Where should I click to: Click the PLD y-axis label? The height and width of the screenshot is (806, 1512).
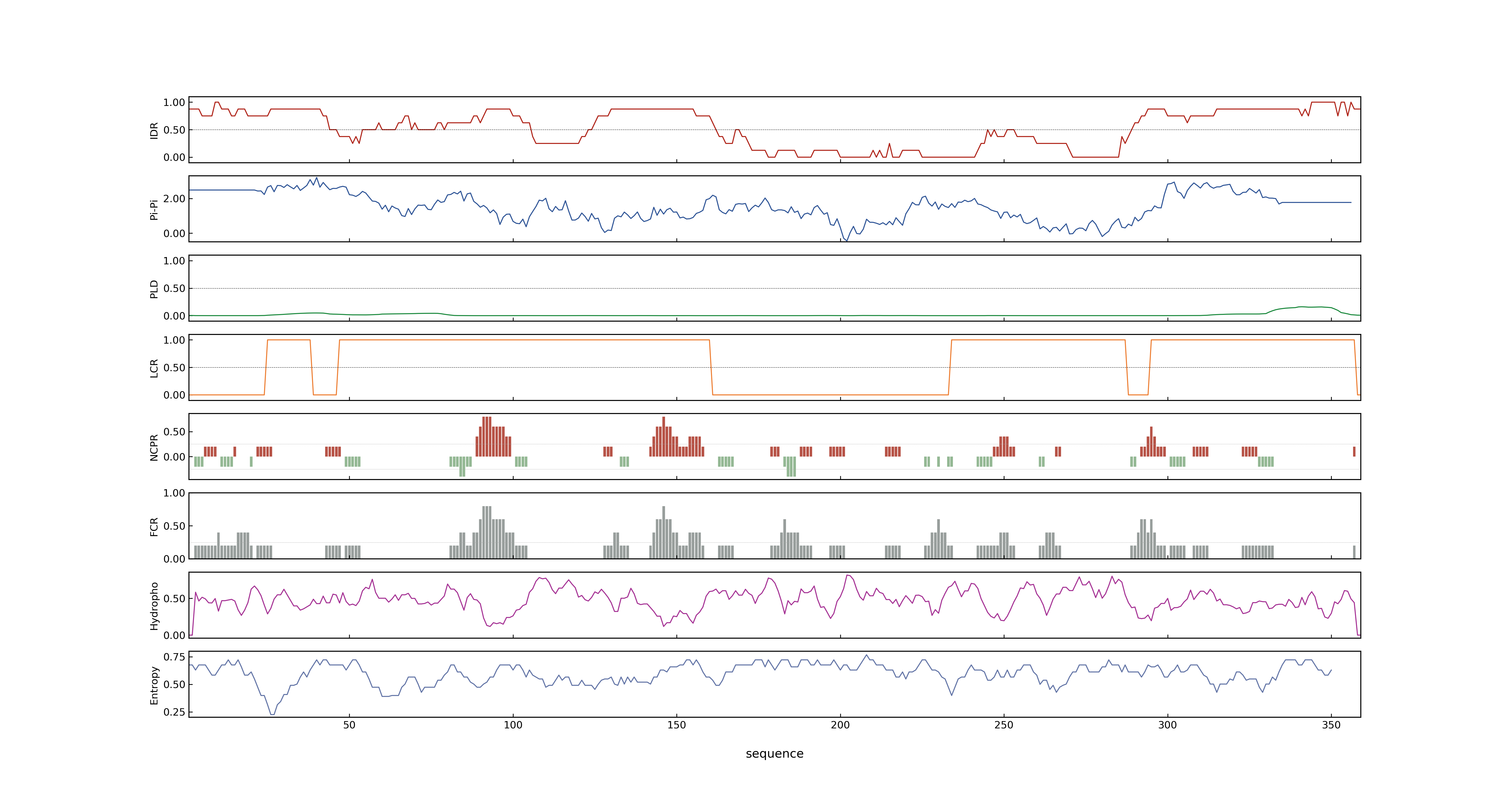pyautogui.click(x=154, y=288)
